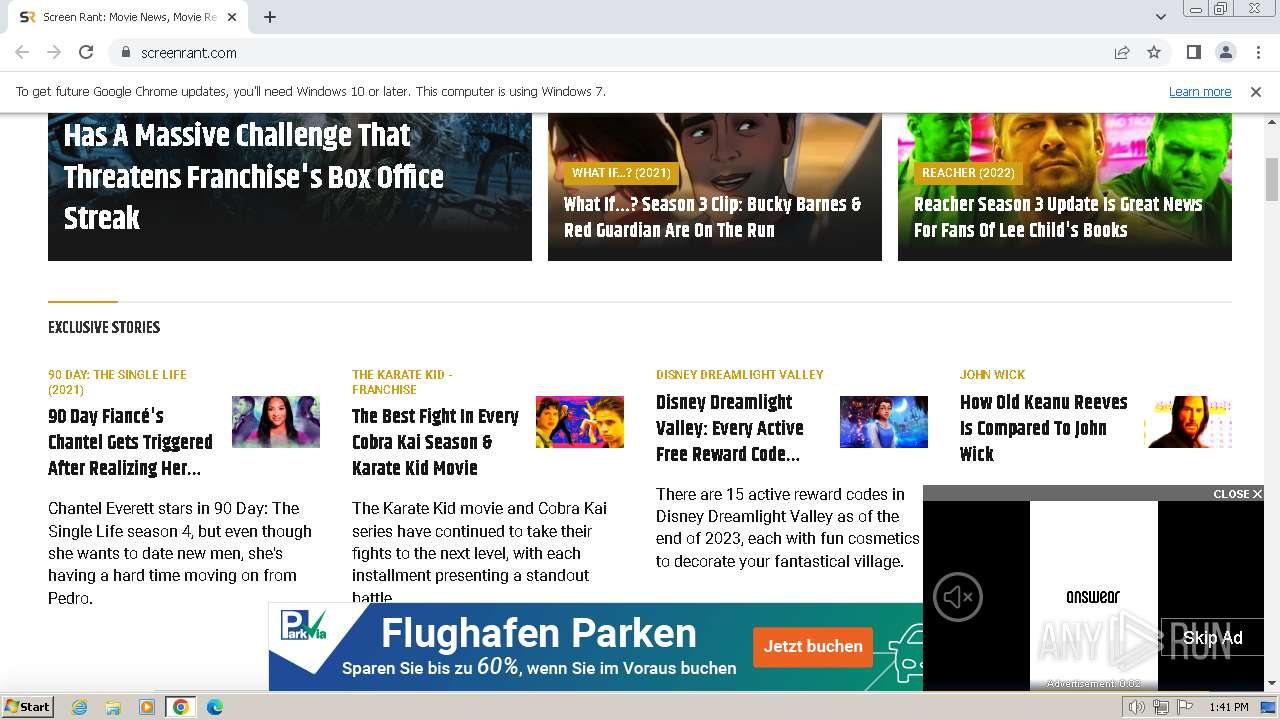Click the Exclusive Stories section heading
This screenshot has width=1280, height=720.
[104, 327]
